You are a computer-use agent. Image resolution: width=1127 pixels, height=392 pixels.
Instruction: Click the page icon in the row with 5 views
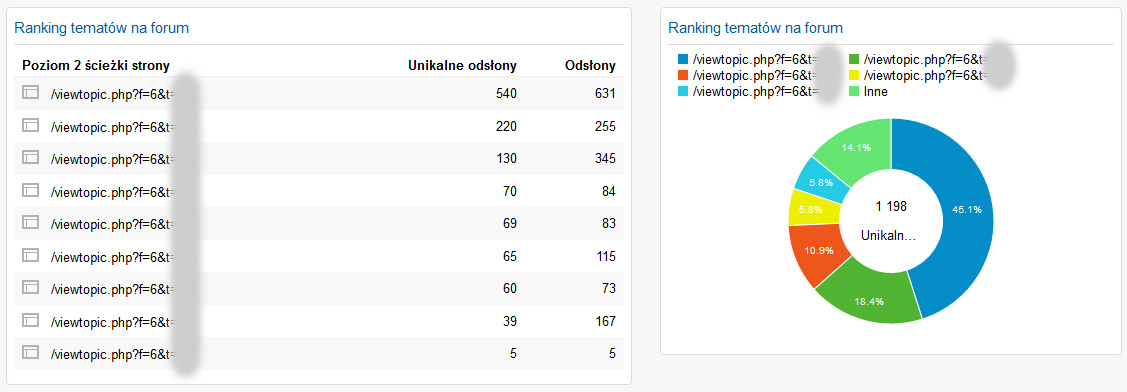coord(30,352)
